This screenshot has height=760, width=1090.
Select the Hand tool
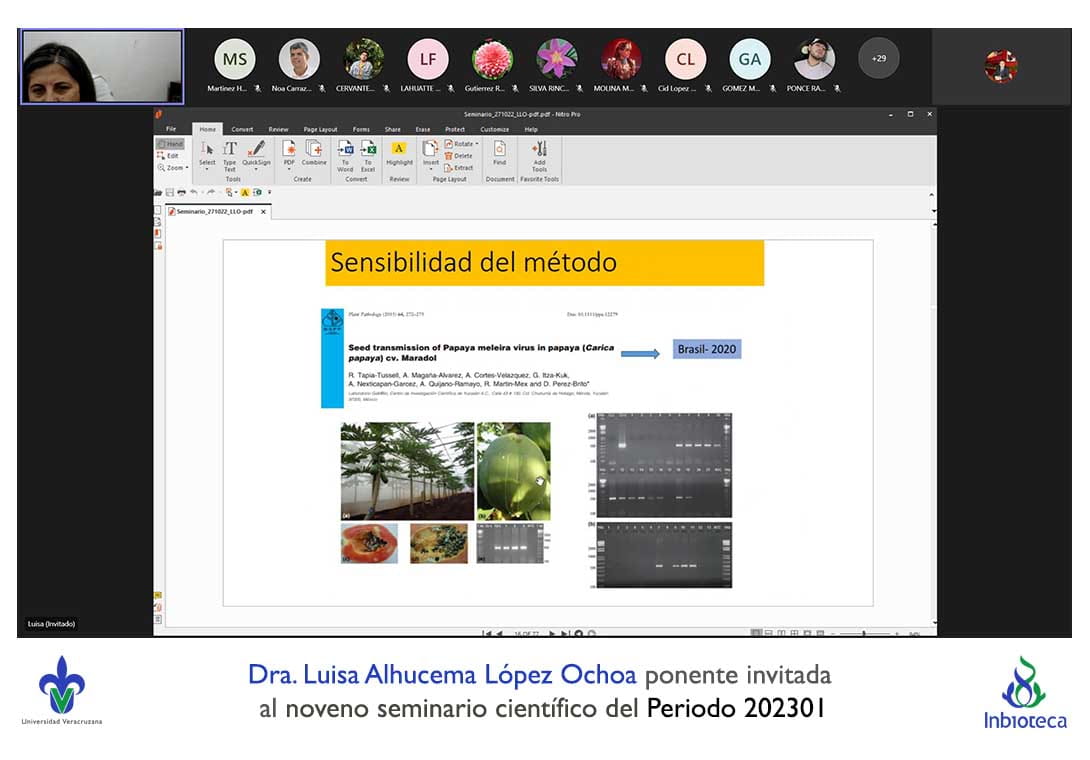(x=169, y=144)
